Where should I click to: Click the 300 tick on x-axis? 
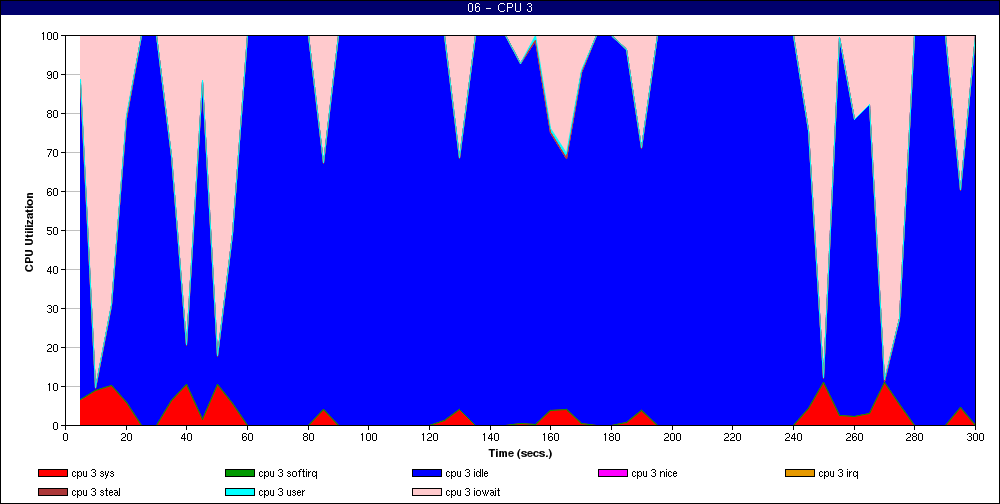[x=975, y=437]
